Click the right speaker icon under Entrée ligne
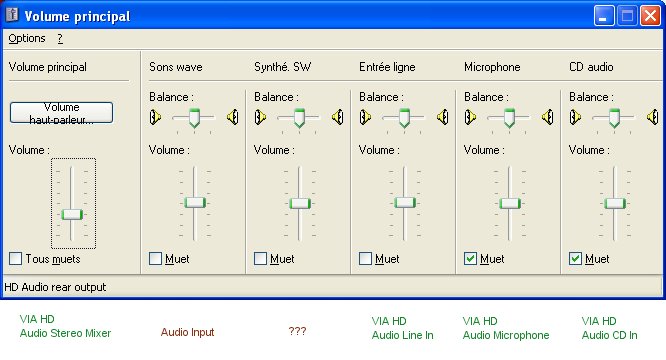Screen dimensions: 666x360 443,117
